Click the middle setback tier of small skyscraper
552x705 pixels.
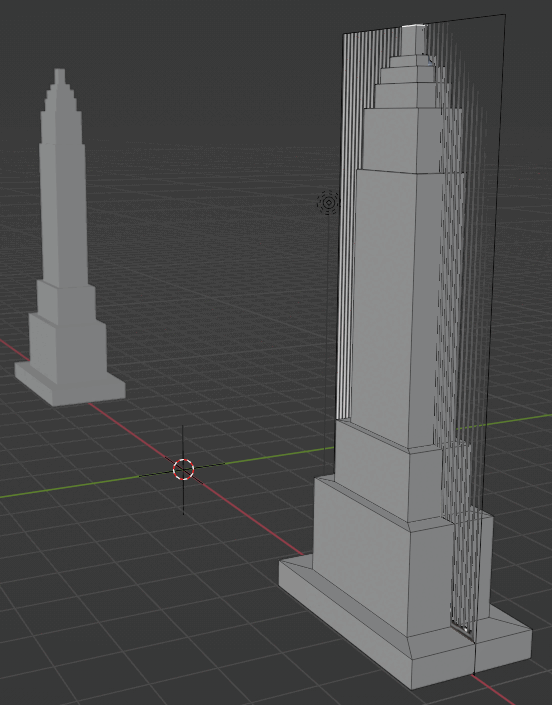(x=66, y=299)
